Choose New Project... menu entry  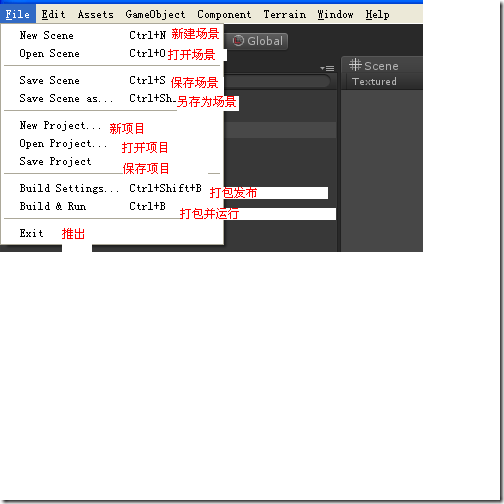[112, 125]
